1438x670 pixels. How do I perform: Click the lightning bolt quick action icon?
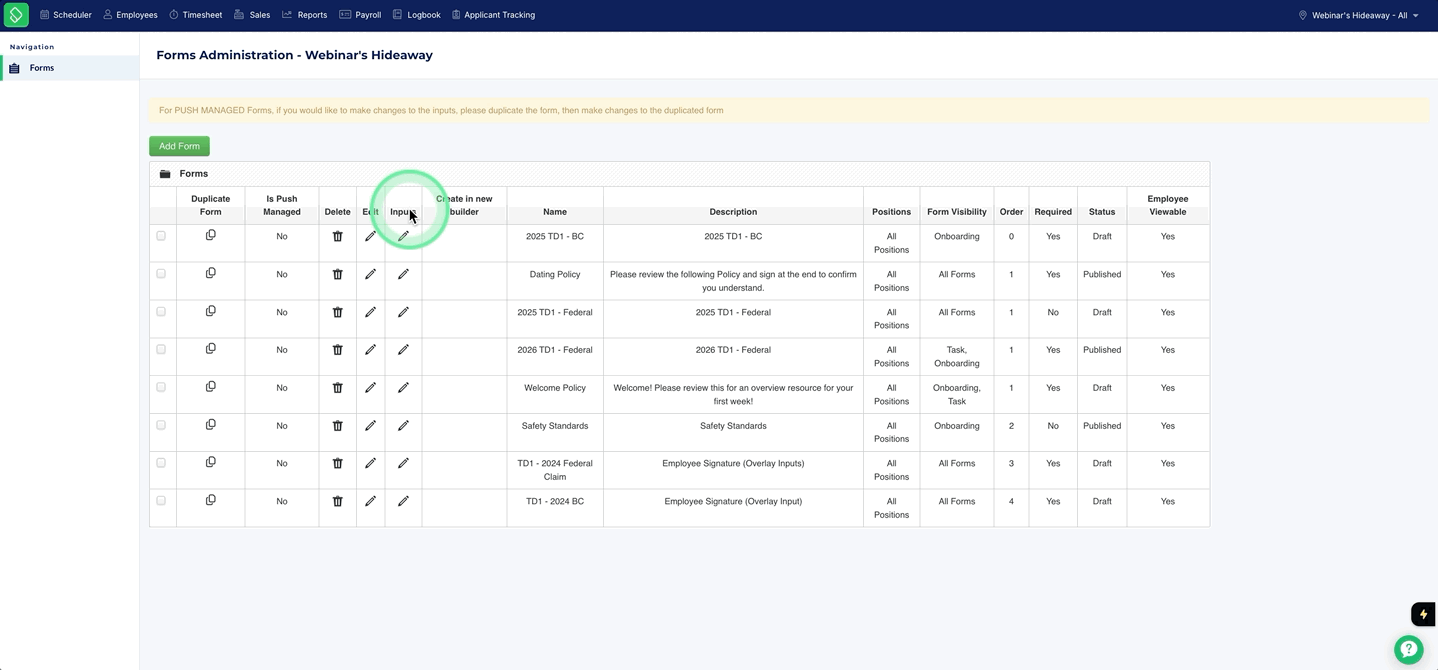coord(1423,614)
